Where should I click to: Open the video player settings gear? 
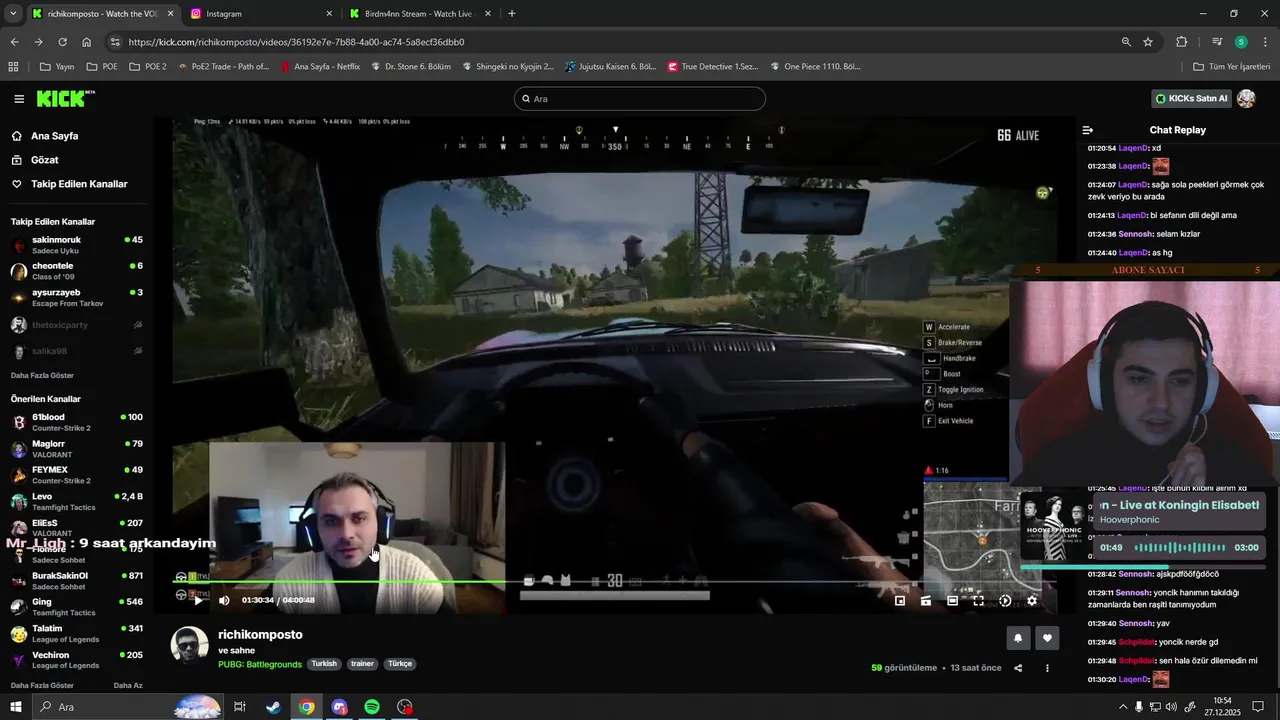click(x=1032, y=601)
